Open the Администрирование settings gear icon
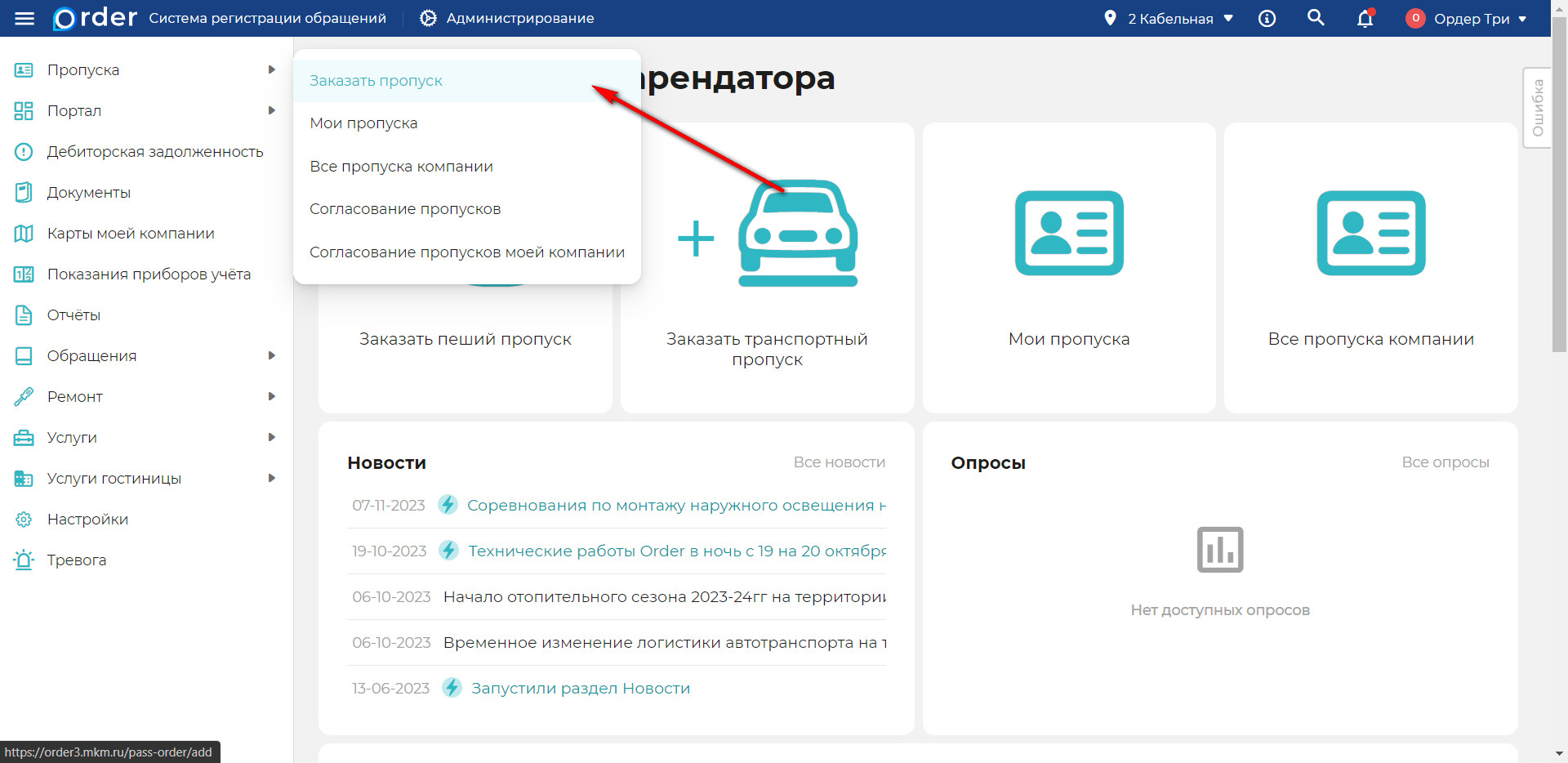Image resolution: width=1568 pixels, height=763 pixels. [x=428, y=18]
